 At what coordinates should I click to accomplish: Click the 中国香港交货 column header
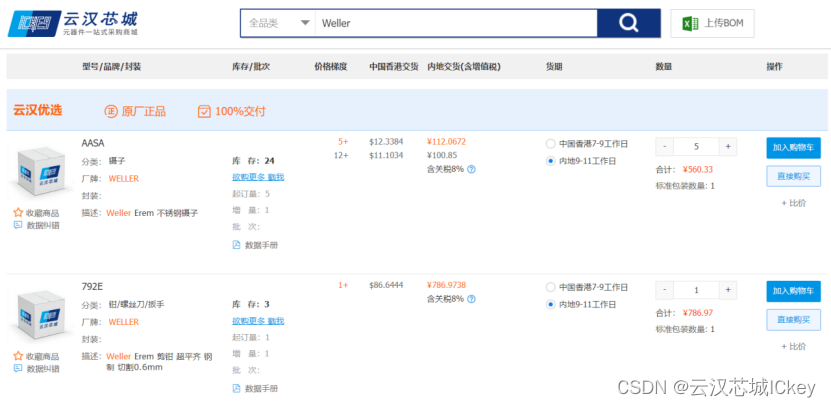pyautogui.click(x=394, y=67)
